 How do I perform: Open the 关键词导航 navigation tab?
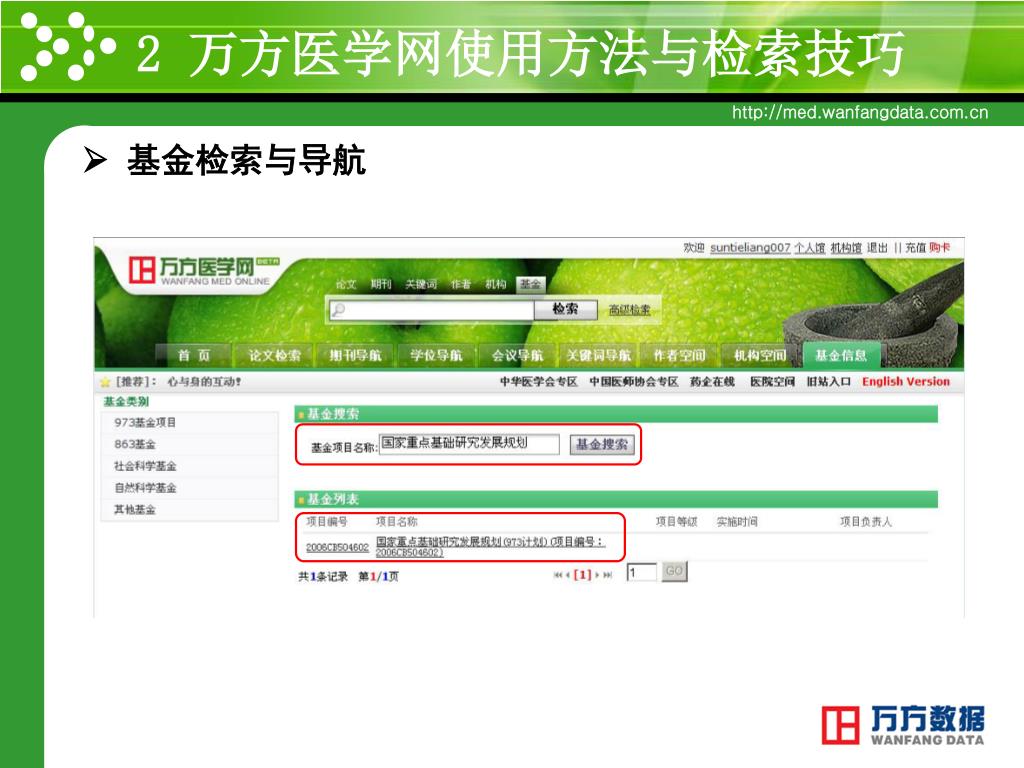coord(598,355)
